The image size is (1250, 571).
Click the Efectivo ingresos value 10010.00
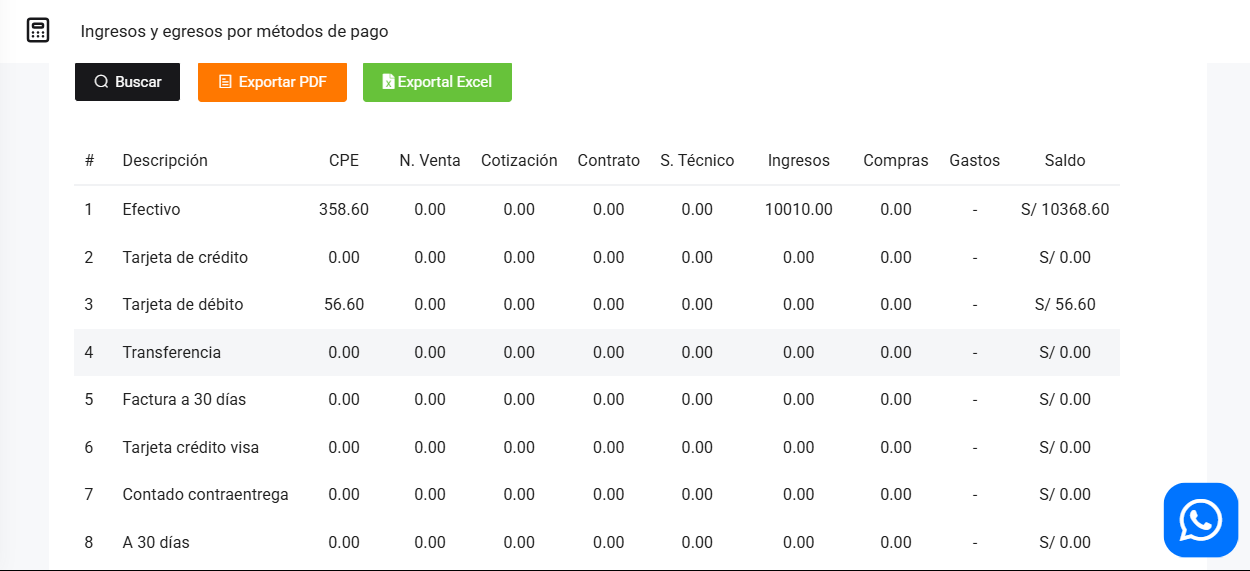[x=798, y=210]
